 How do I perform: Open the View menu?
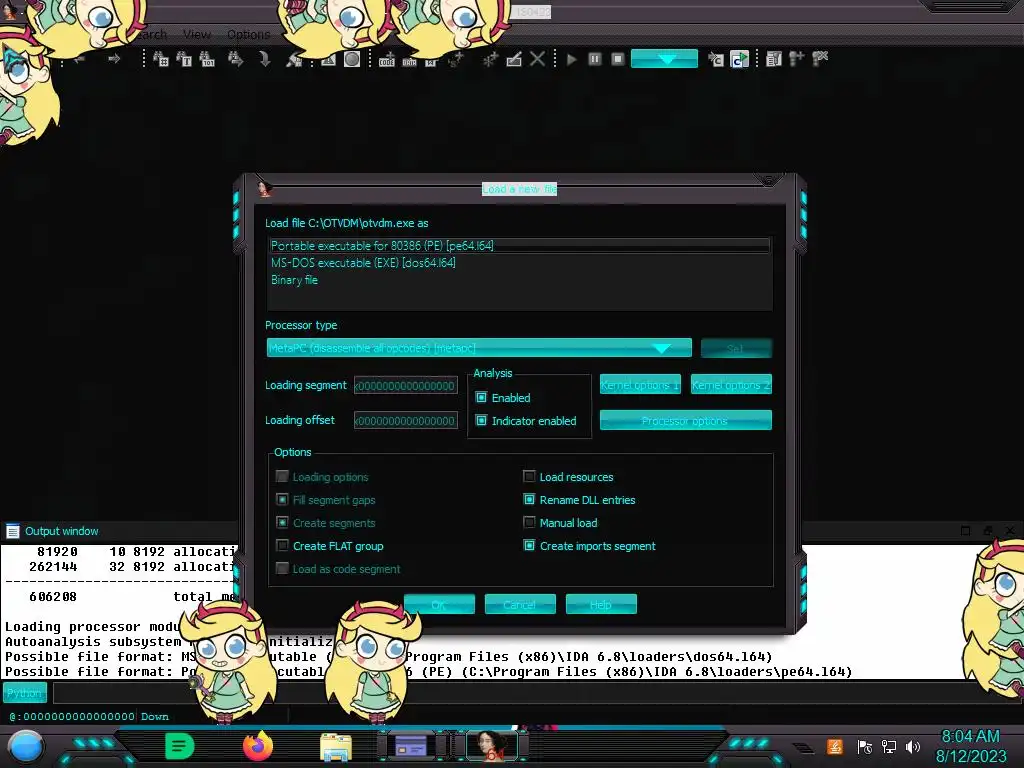[197, 34]
